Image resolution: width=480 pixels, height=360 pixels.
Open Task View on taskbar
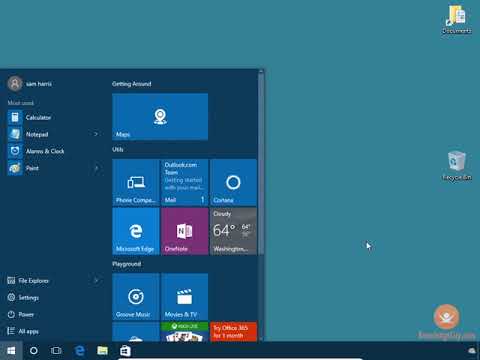pyautogui.click(x=56, y=351)
